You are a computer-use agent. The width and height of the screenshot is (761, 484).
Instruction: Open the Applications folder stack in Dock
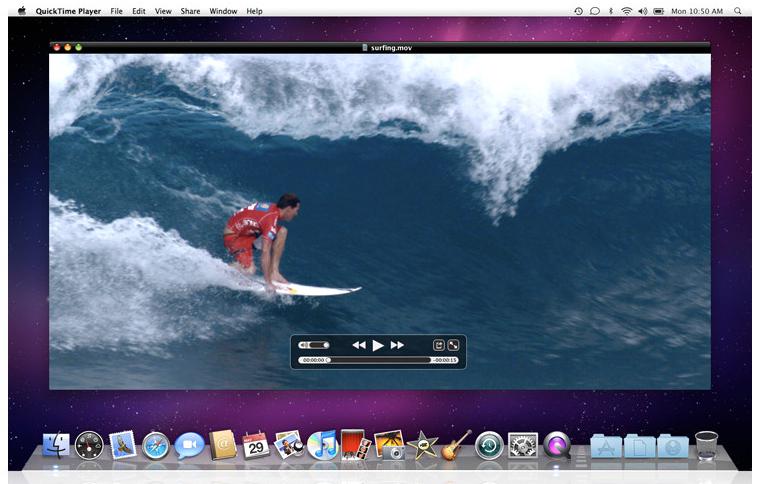(x=606, y=446)
